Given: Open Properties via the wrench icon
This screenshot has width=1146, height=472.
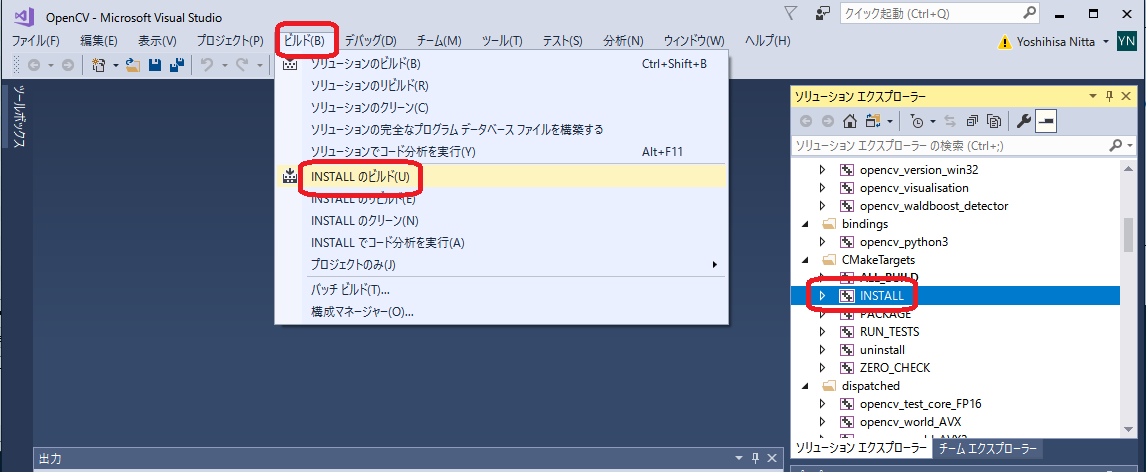Looking at the screenshot, I should 1023,121.
